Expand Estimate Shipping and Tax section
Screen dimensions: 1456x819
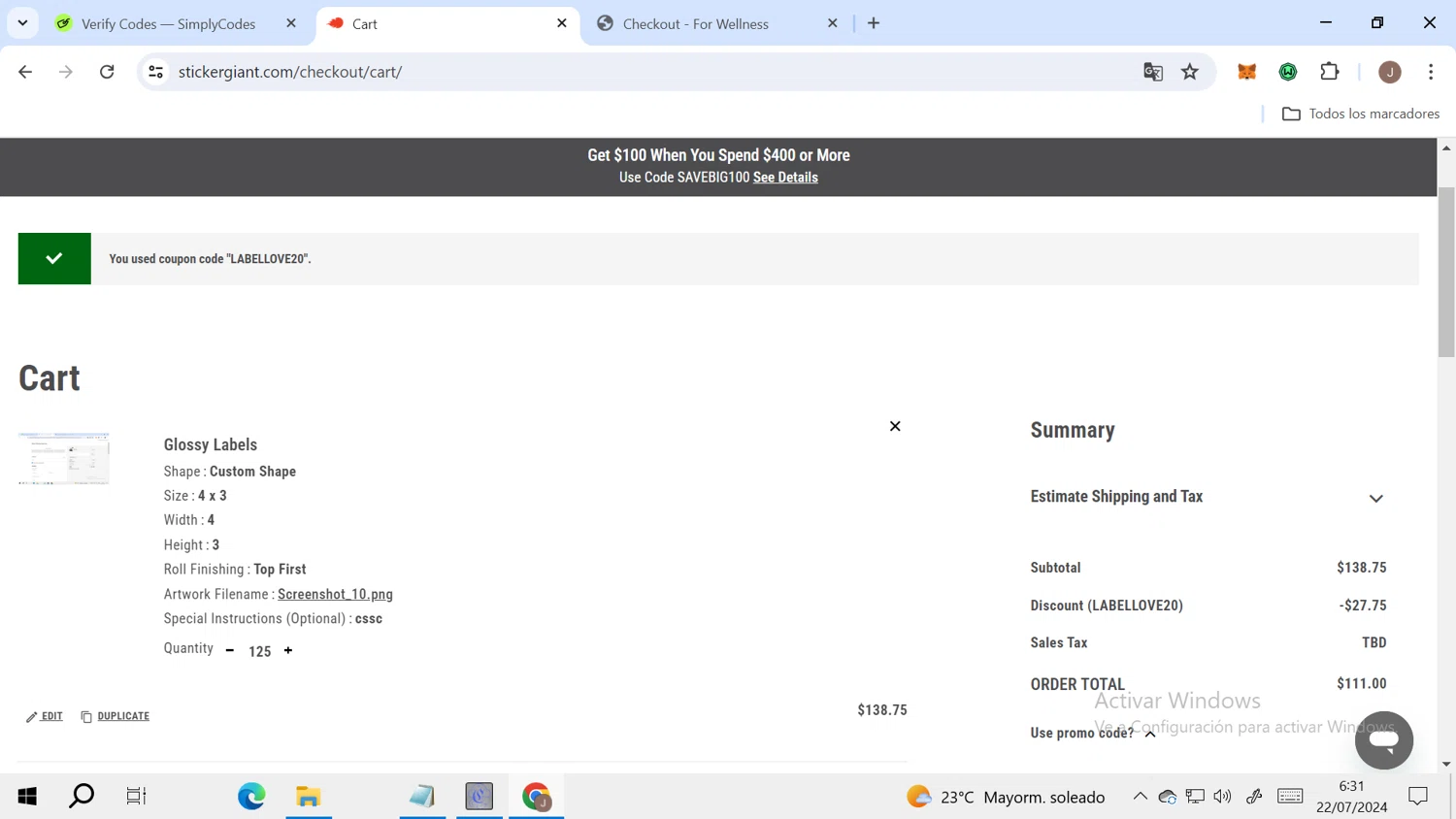[x=1208, y=497]
